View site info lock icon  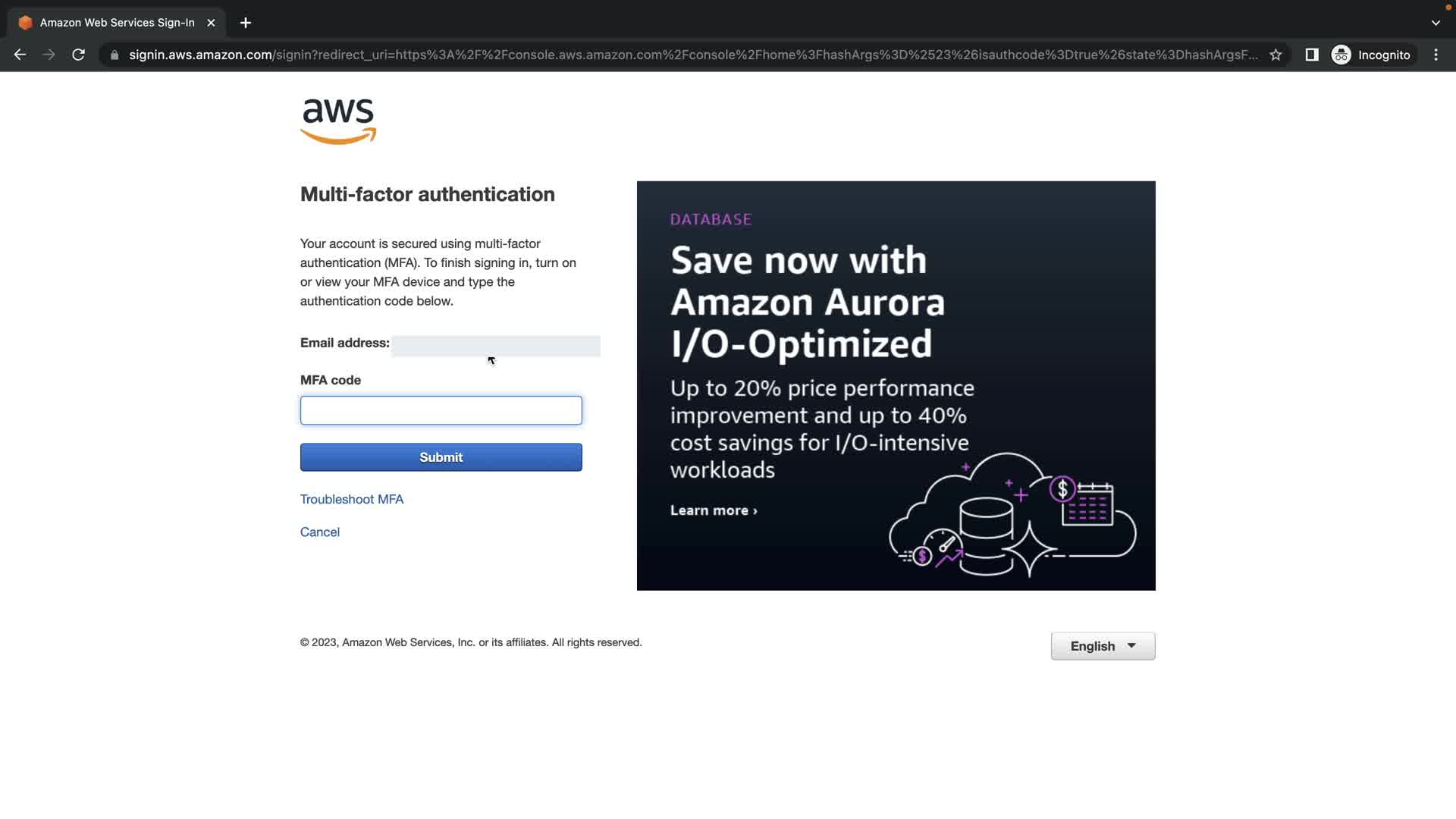tap(115, 55)
